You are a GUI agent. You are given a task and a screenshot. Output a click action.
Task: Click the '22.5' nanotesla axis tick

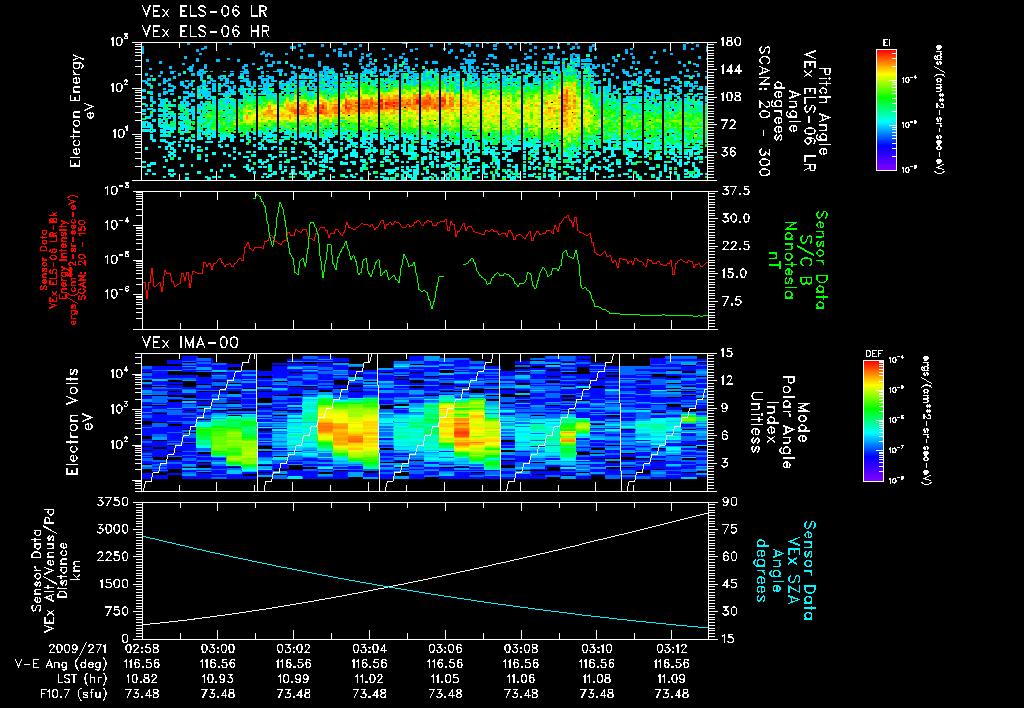(735, 246)
